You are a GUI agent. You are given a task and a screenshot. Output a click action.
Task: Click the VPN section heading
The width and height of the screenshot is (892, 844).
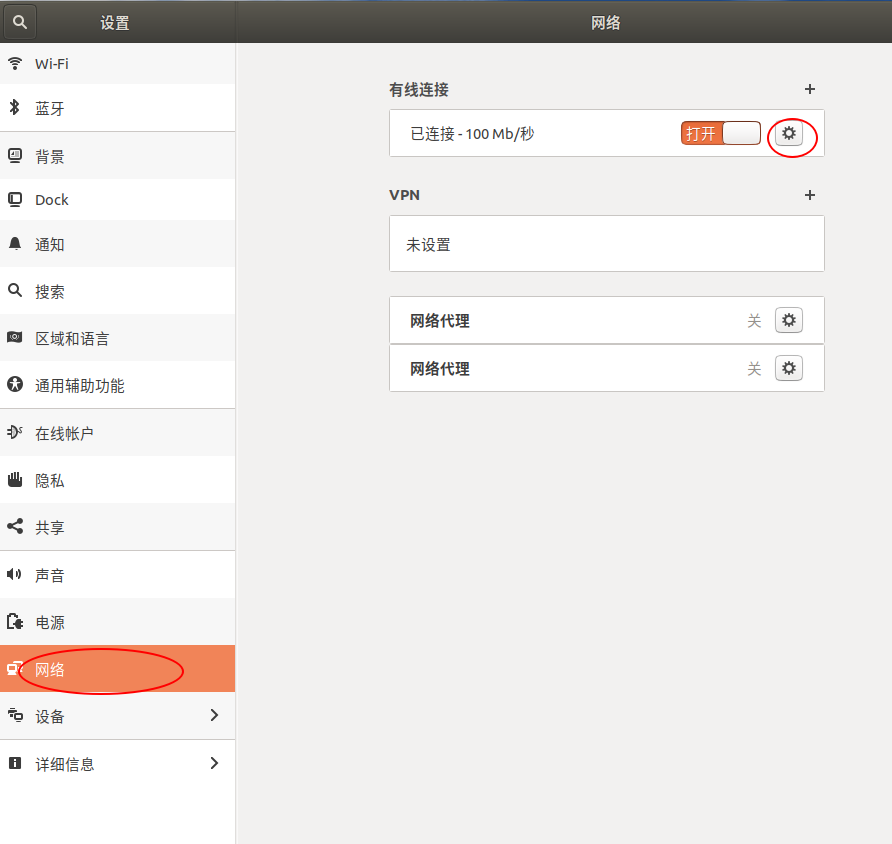tap(404, 195)
